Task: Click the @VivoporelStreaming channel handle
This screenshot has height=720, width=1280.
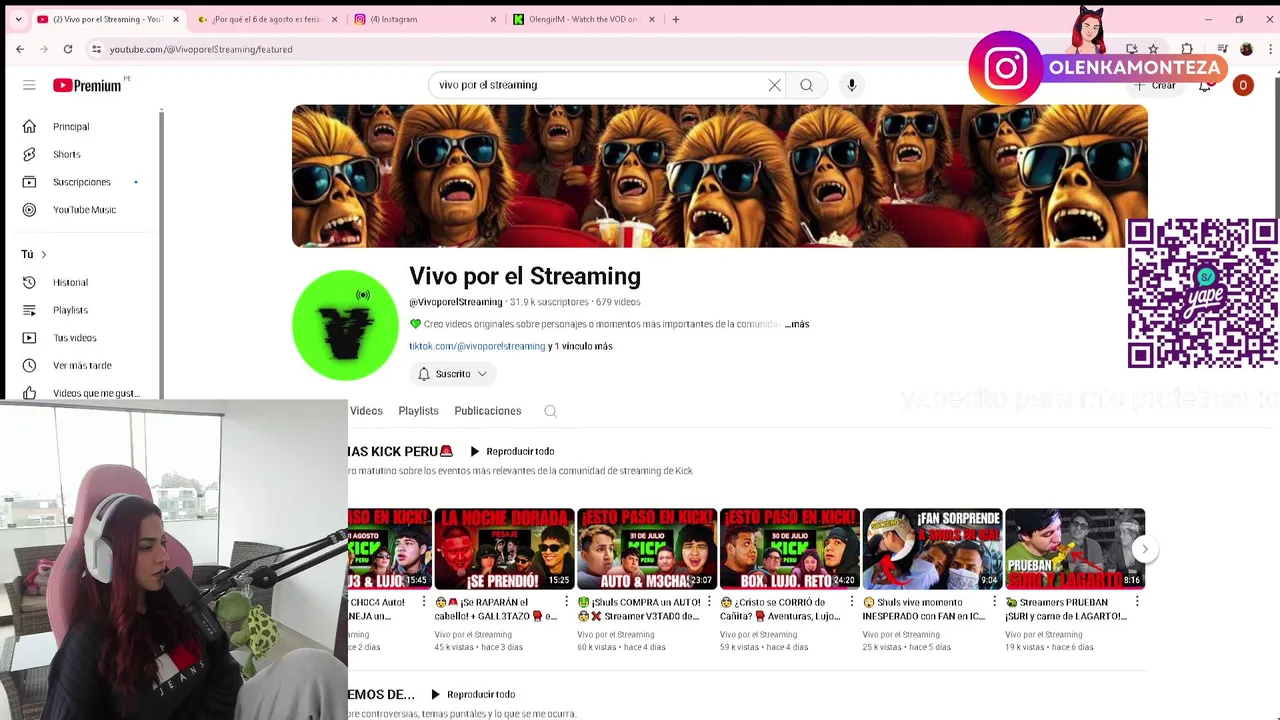Action: (455, 302)
